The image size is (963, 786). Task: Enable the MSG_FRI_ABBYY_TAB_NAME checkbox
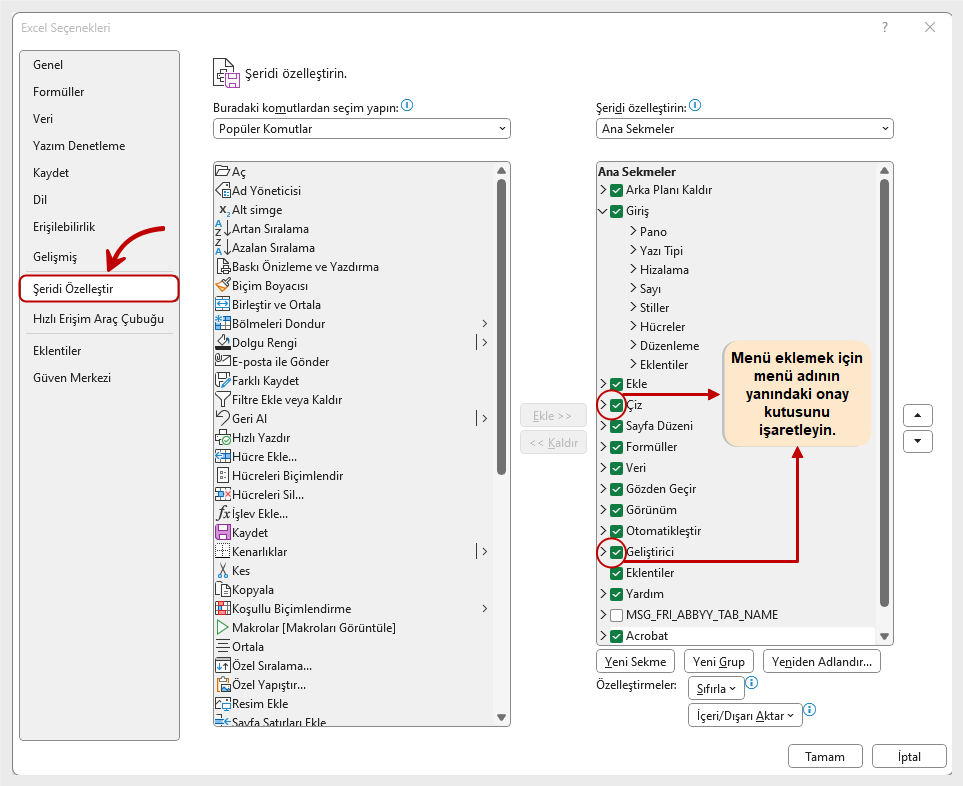(x=617, y=615)
